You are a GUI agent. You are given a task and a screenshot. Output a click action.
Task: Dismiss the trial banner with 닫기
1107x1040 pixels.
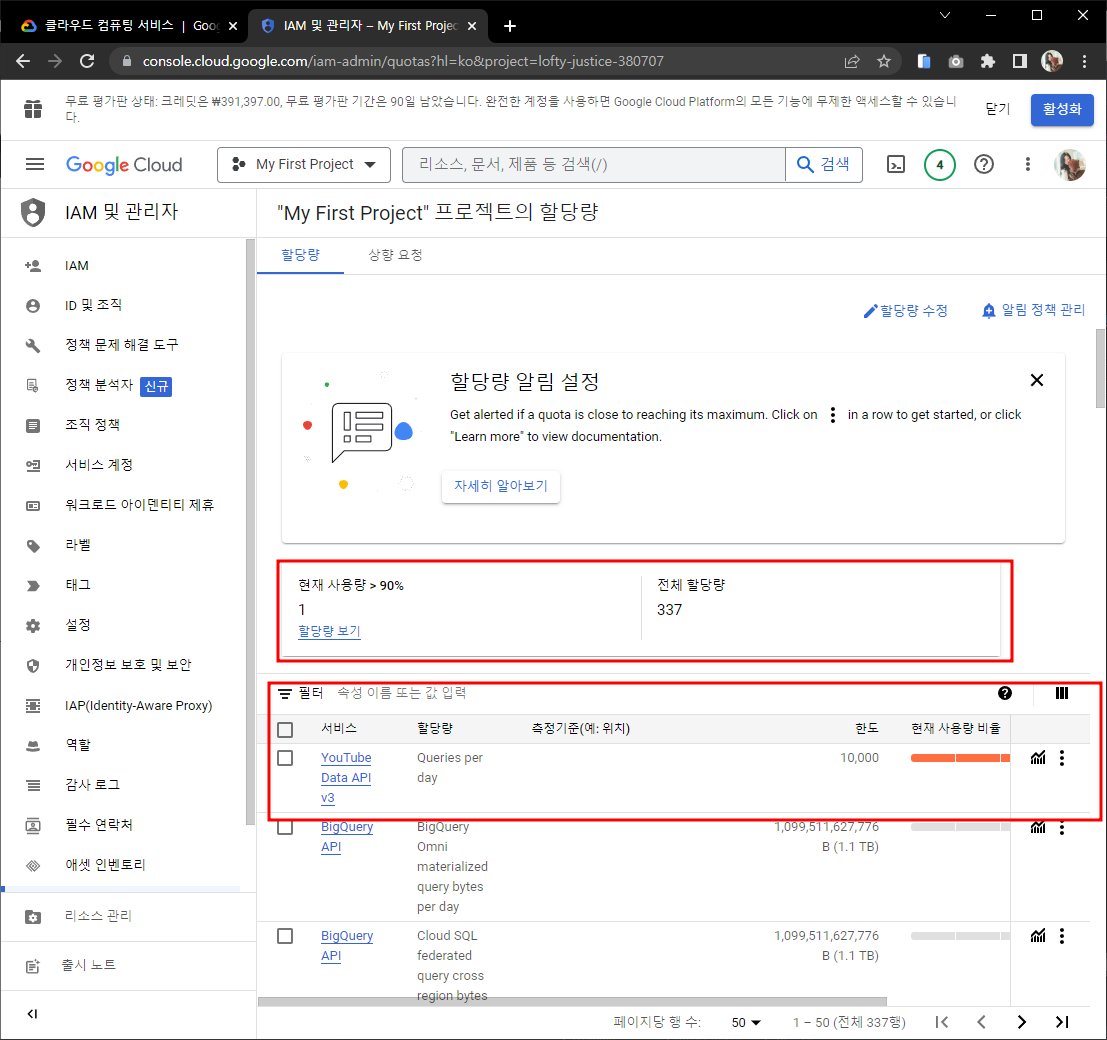click(x=998, y=109)
